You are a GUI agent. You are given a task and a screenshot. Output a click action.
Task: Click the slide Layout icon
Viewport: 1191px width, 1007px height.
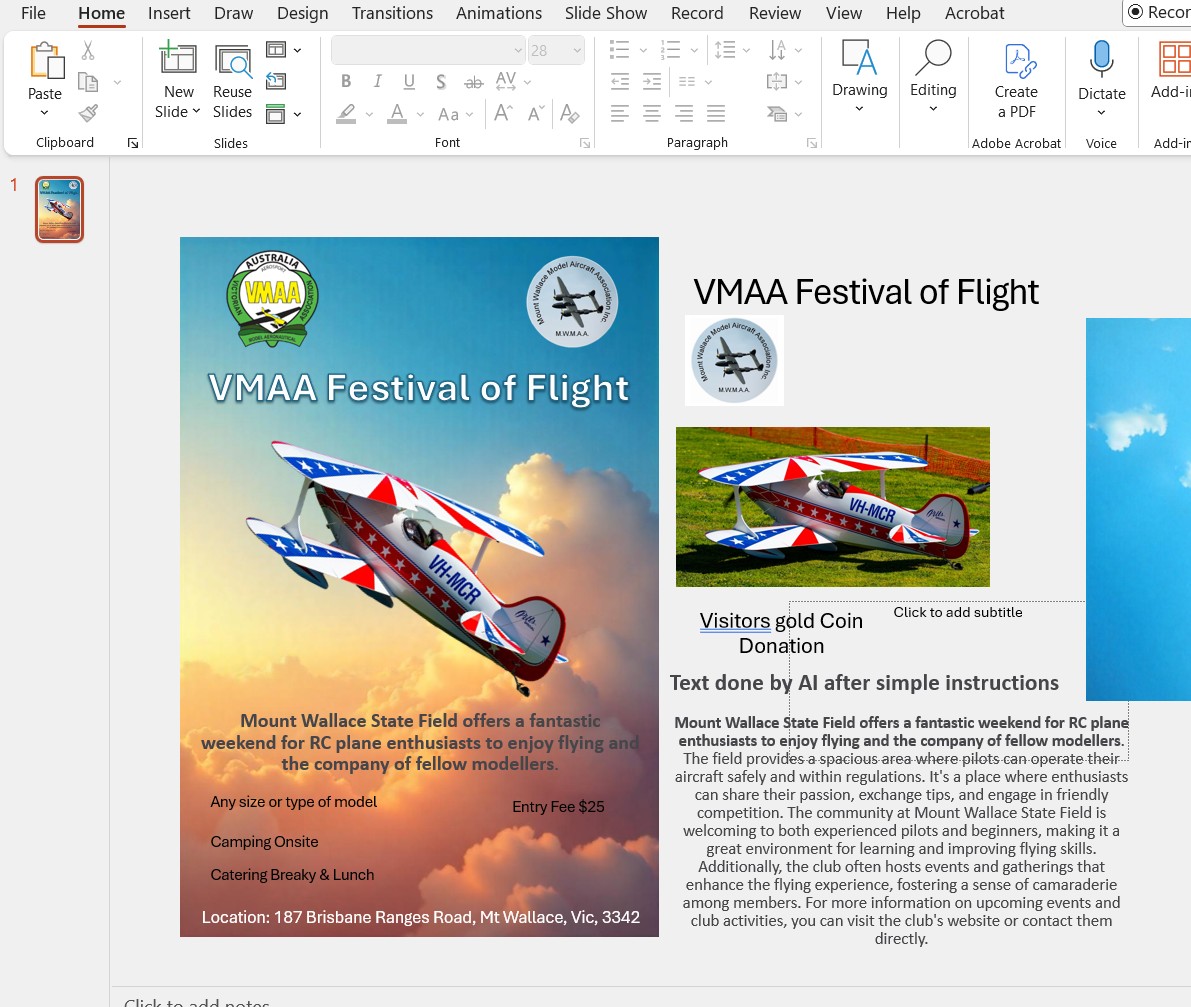tap(276, 50)
